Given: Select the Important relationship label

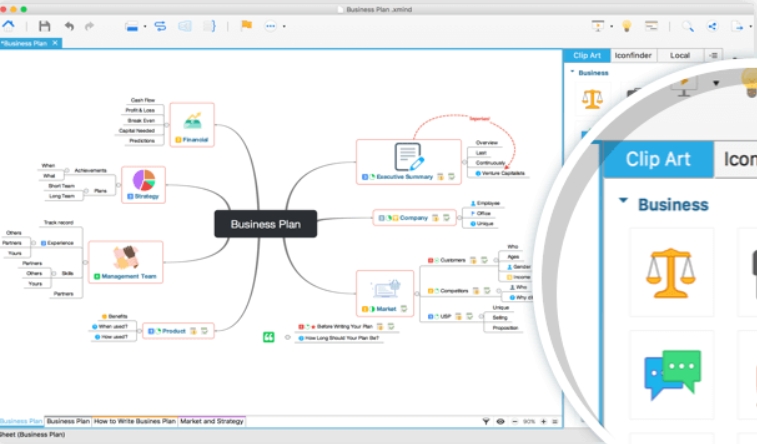Looking at the screenshot, I should tap(479, 119).
